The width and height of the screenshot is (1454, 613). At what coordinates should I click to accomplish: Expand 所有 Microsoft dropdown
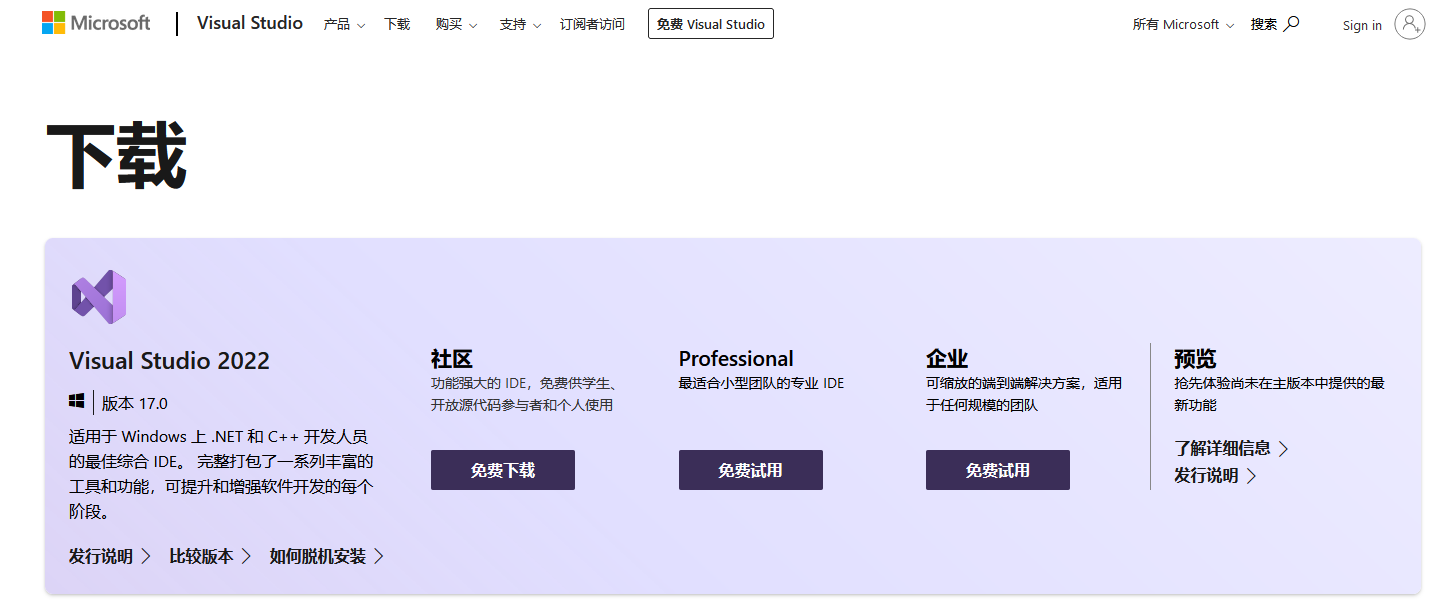point(1183,24)
